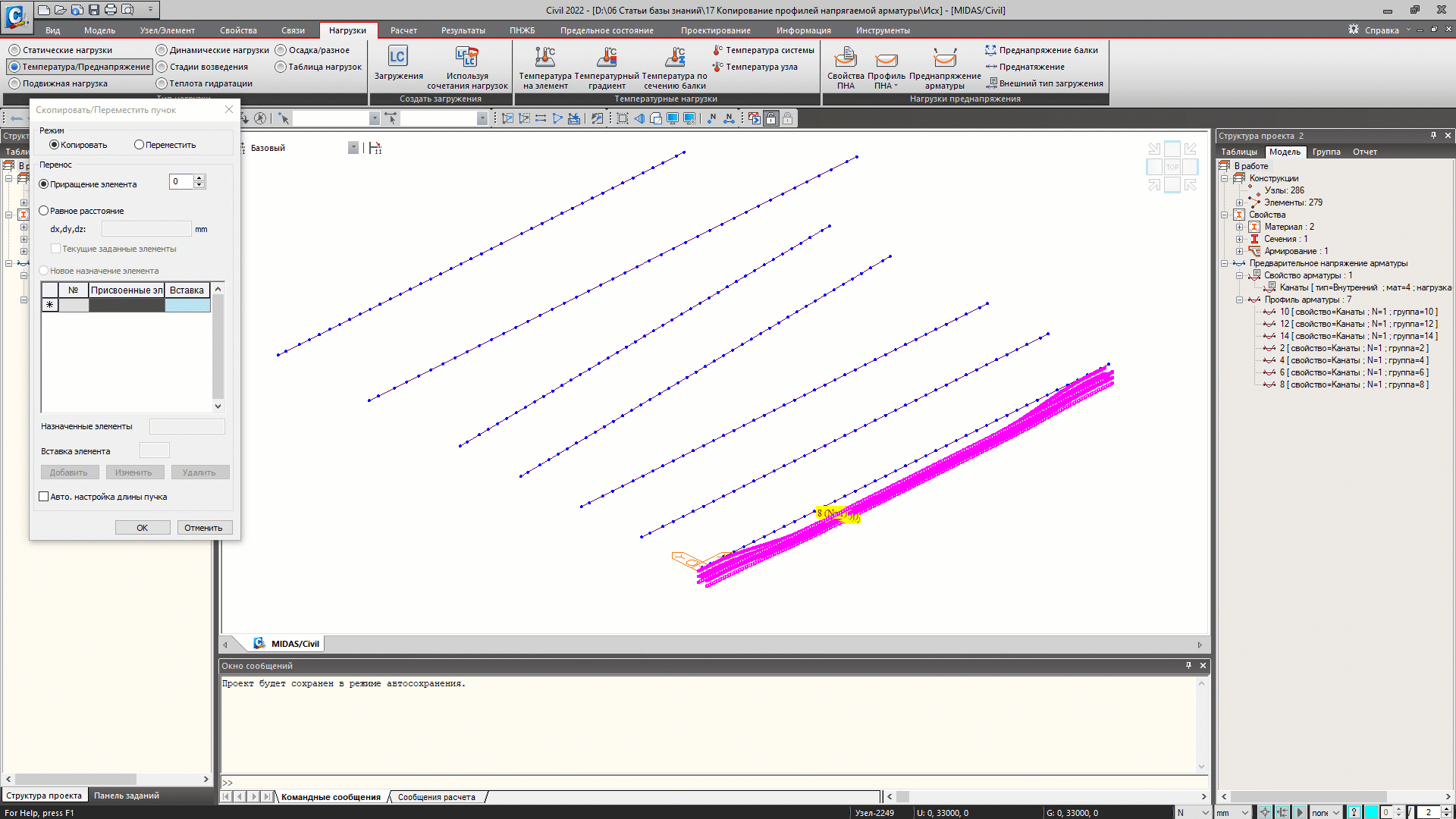The width and height of the screenshot is (1456, 819).
Task: Click the print icon in quick access toolbar
Action: click(111, 10)
